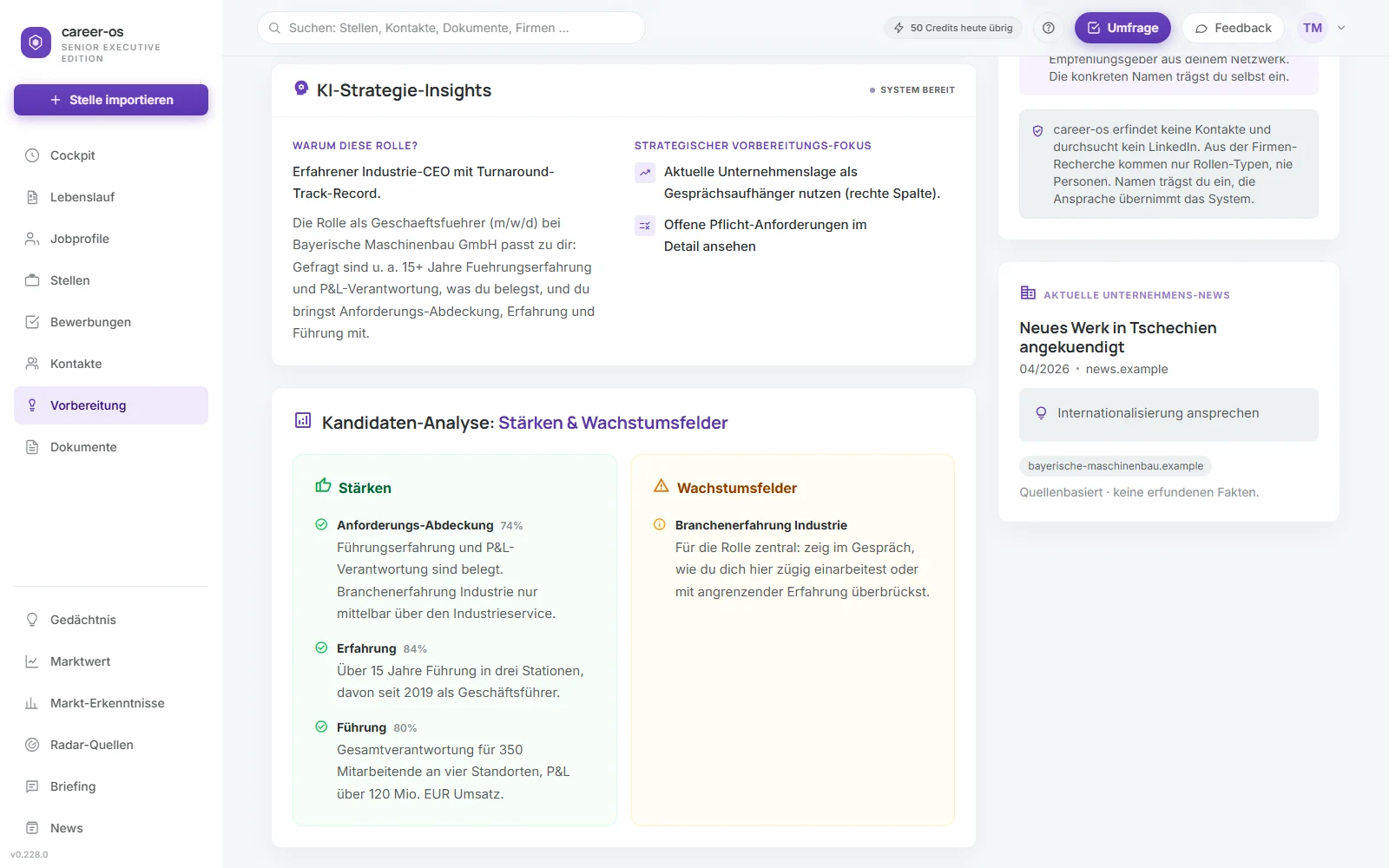Open the TM profile avatar
The width and height of the screenshot is (1389, 868).
coord(1313,28)
